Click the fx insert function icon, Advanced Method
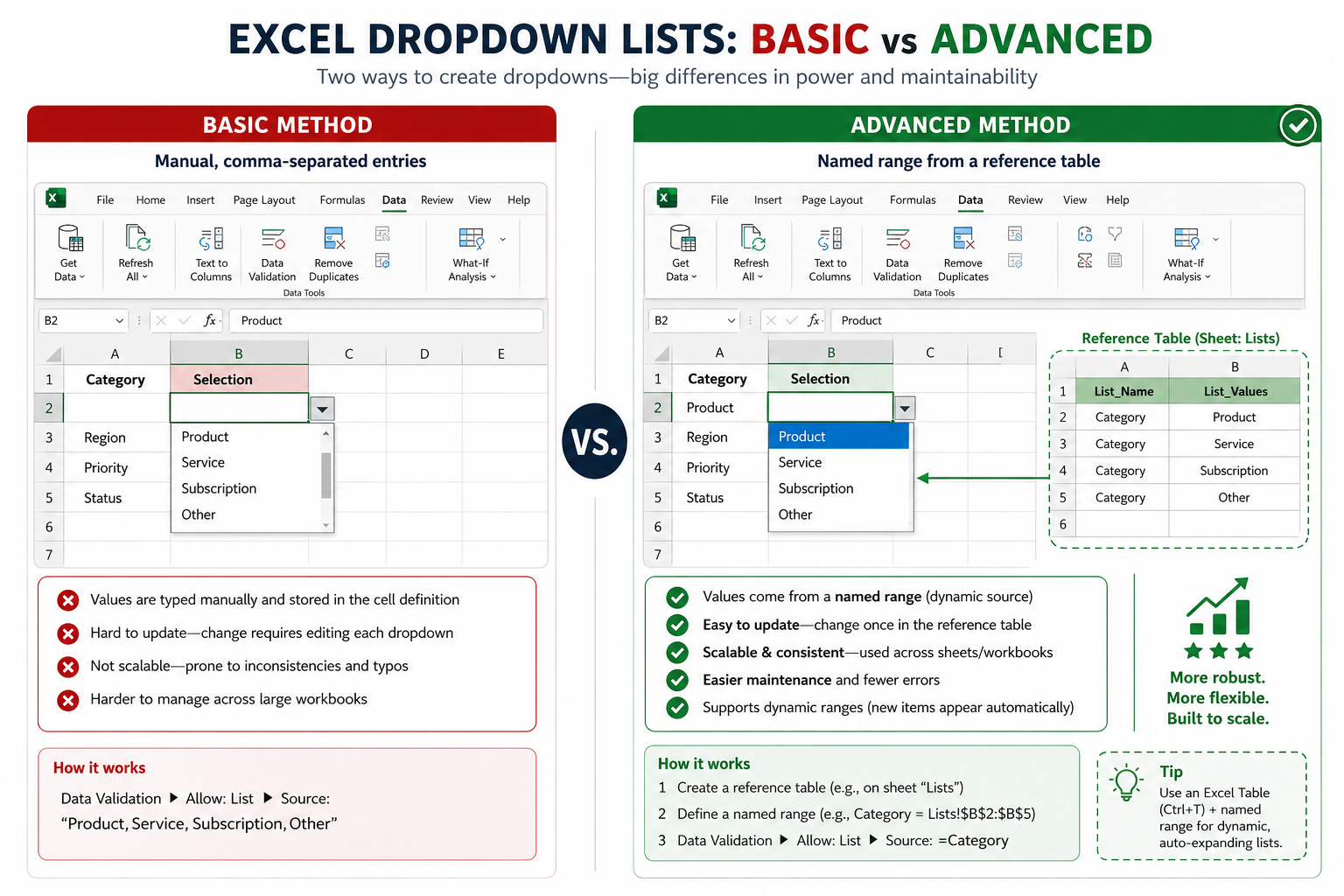 [814, 320]
